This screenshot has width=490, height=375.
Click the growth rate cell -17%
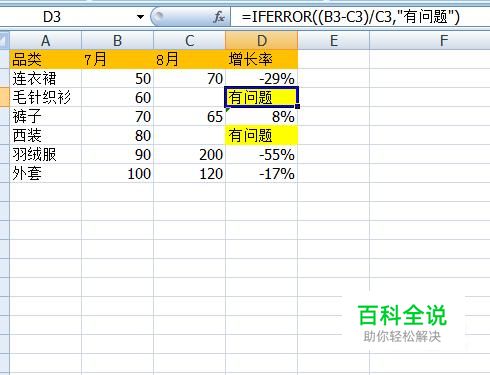(x=262, y=173)
